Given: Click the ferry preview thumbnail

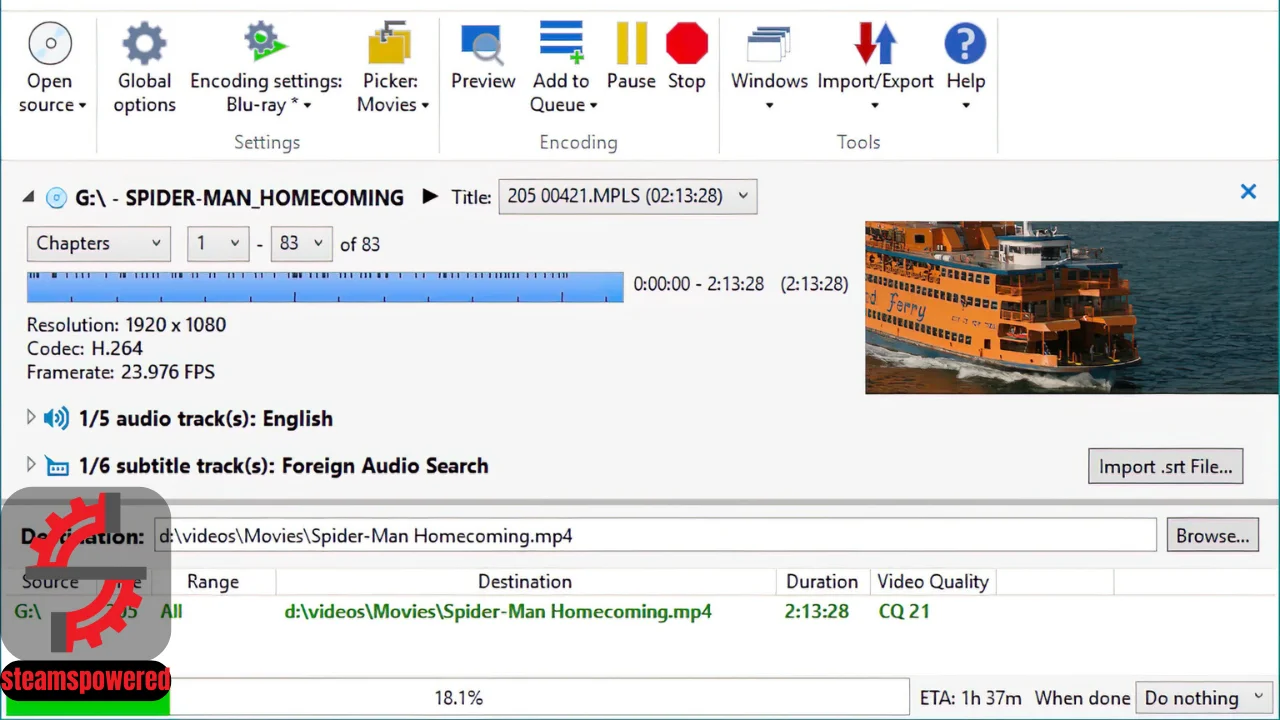Looking at the screenshot, I should 1072,308.
